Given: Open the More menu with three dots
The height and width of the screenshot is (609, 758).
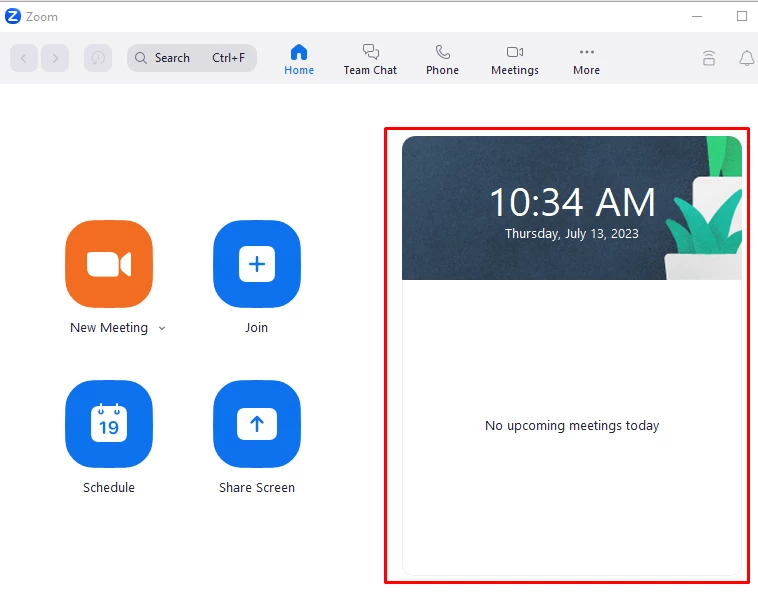Looking at the screenshot, I should click(586, 59).
